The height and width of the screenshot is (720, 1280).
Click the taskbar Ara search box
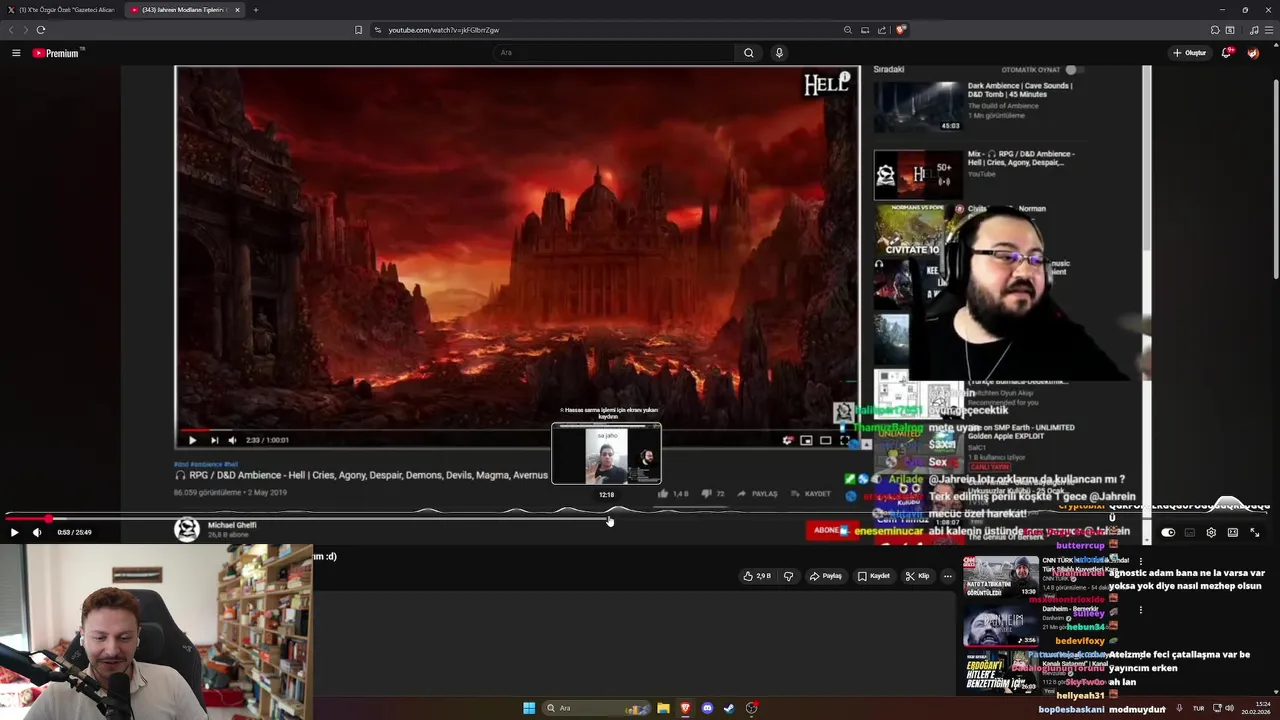coord(596,708)
